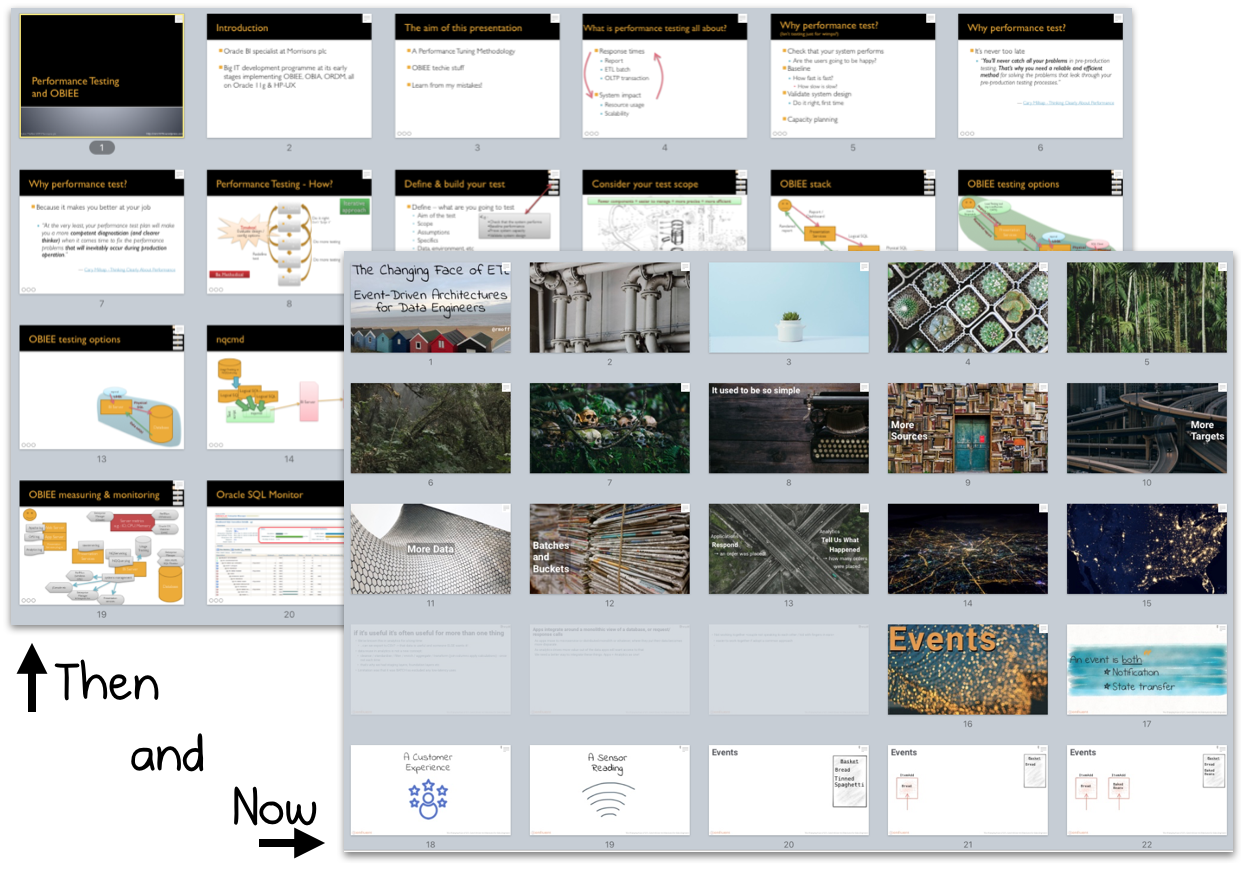Select the An event is both slide

pyautogui.click(x=1146, y=668)
